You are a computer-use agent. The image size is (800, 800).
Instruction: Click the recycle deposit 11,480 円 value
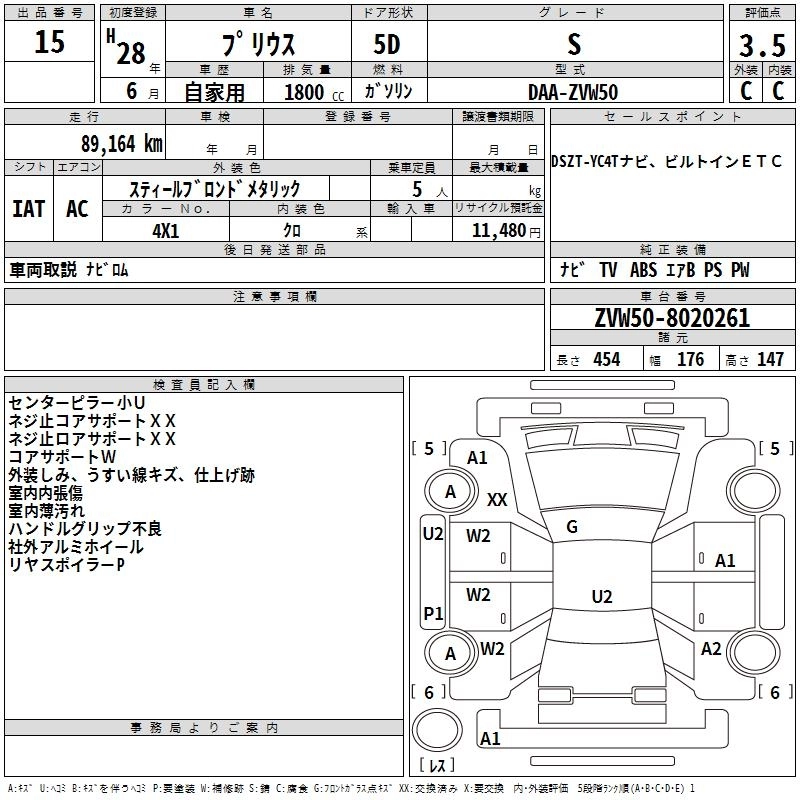[x=498, y=231]
